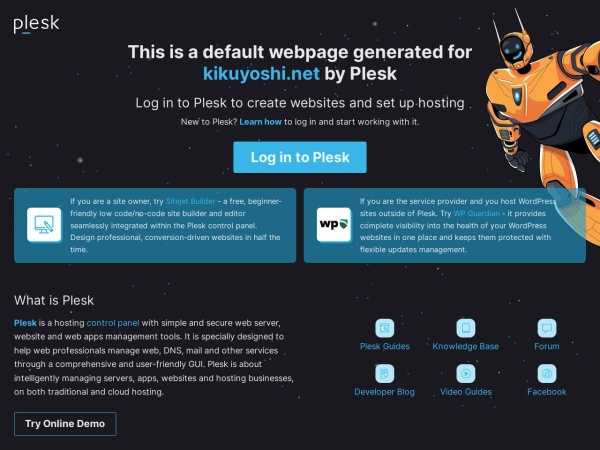Viewport: 600px width, 450px height.
Task: Open the kikuyoshi.net domain link
Action: pyautogui.click(x=261, y=73)
